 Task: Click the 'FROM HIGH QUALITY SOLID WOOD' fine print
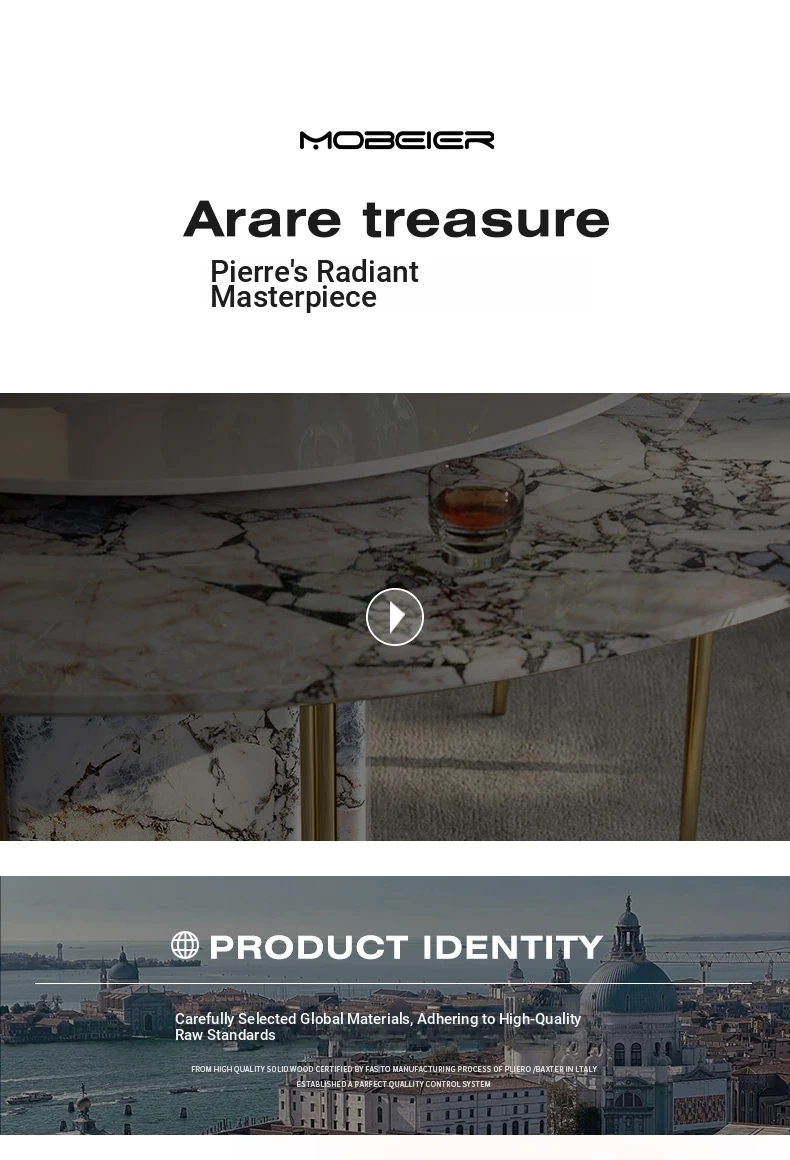(x=394, y=1069)
